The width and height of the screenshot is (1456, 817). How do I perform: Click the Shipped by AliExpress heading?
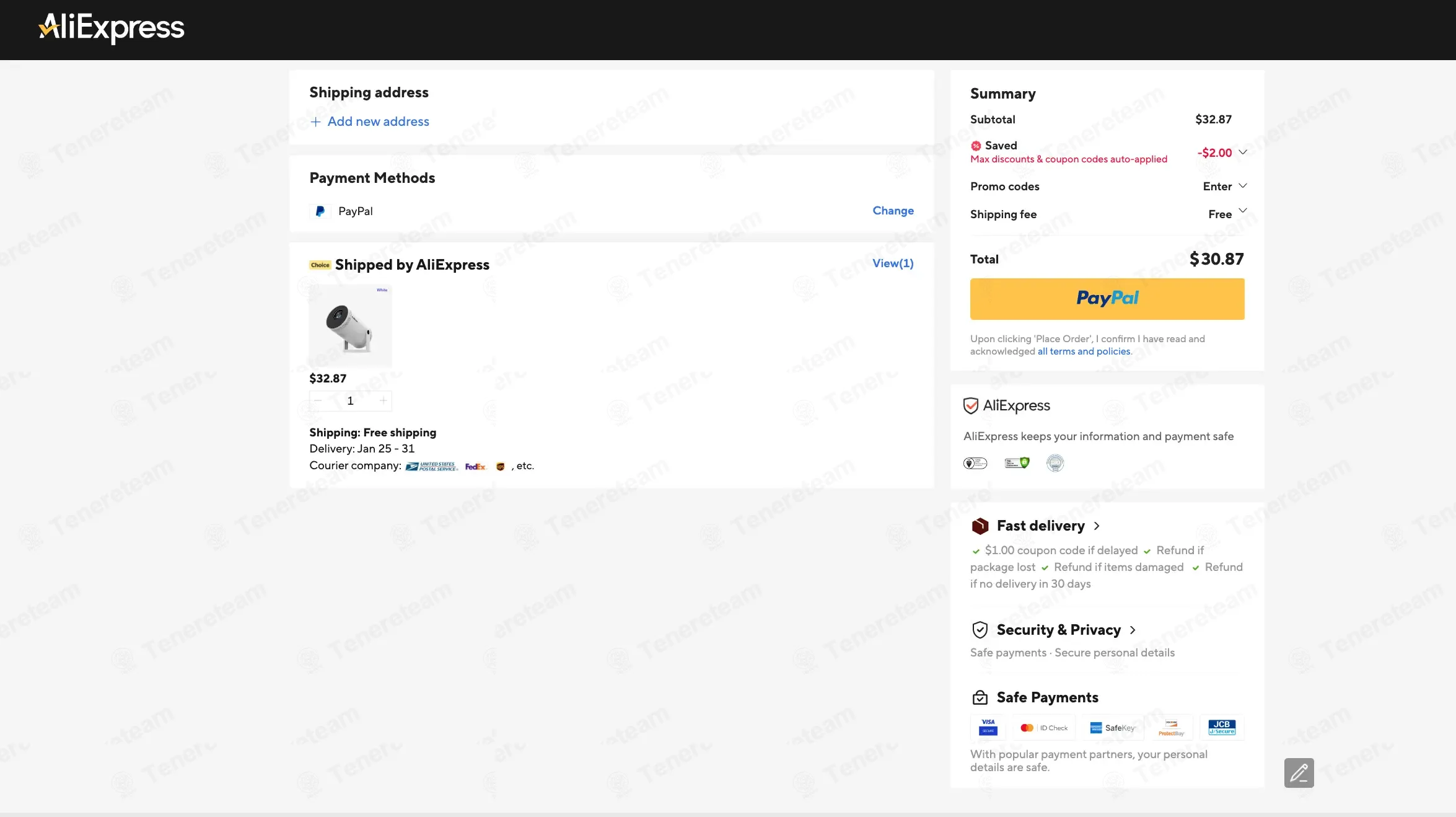click(412, 265)
